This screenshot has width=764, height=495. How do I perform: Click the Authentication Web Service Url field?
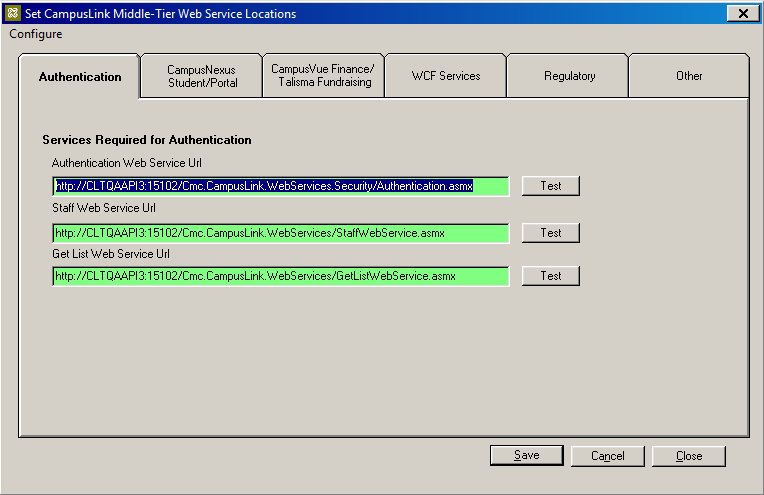281,186
